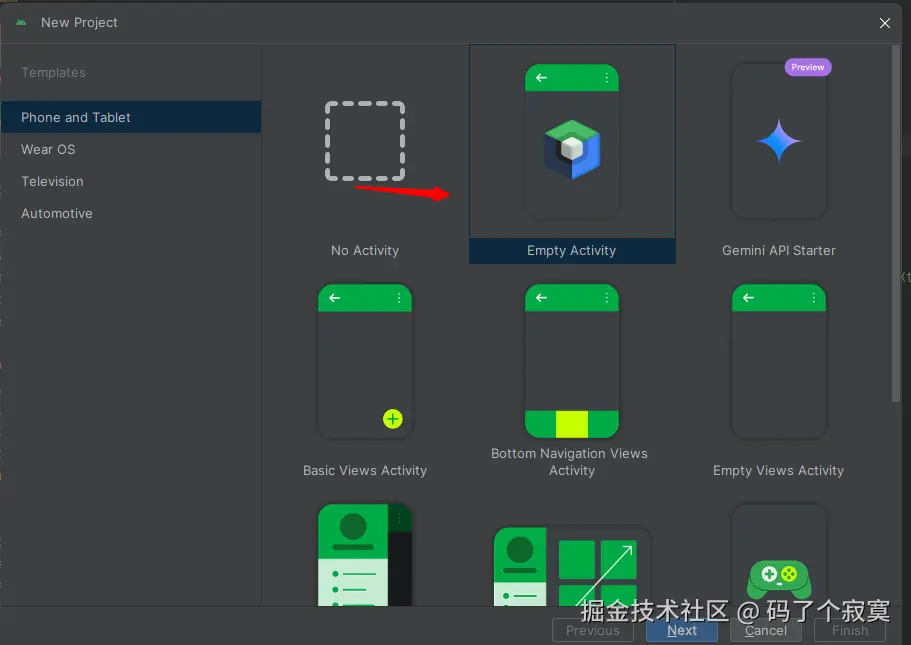Click the Cancel button

[x=766, y=630]
